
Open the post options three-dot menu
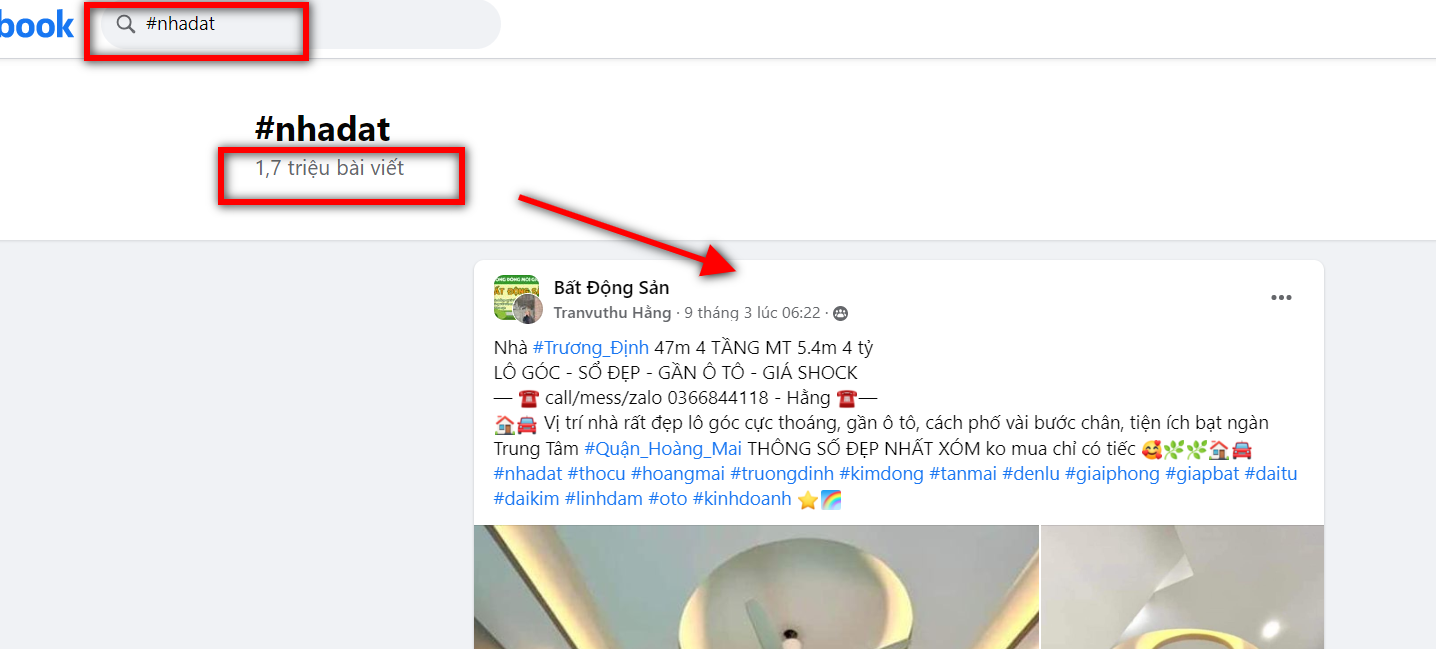click(x=1281, y=298)
